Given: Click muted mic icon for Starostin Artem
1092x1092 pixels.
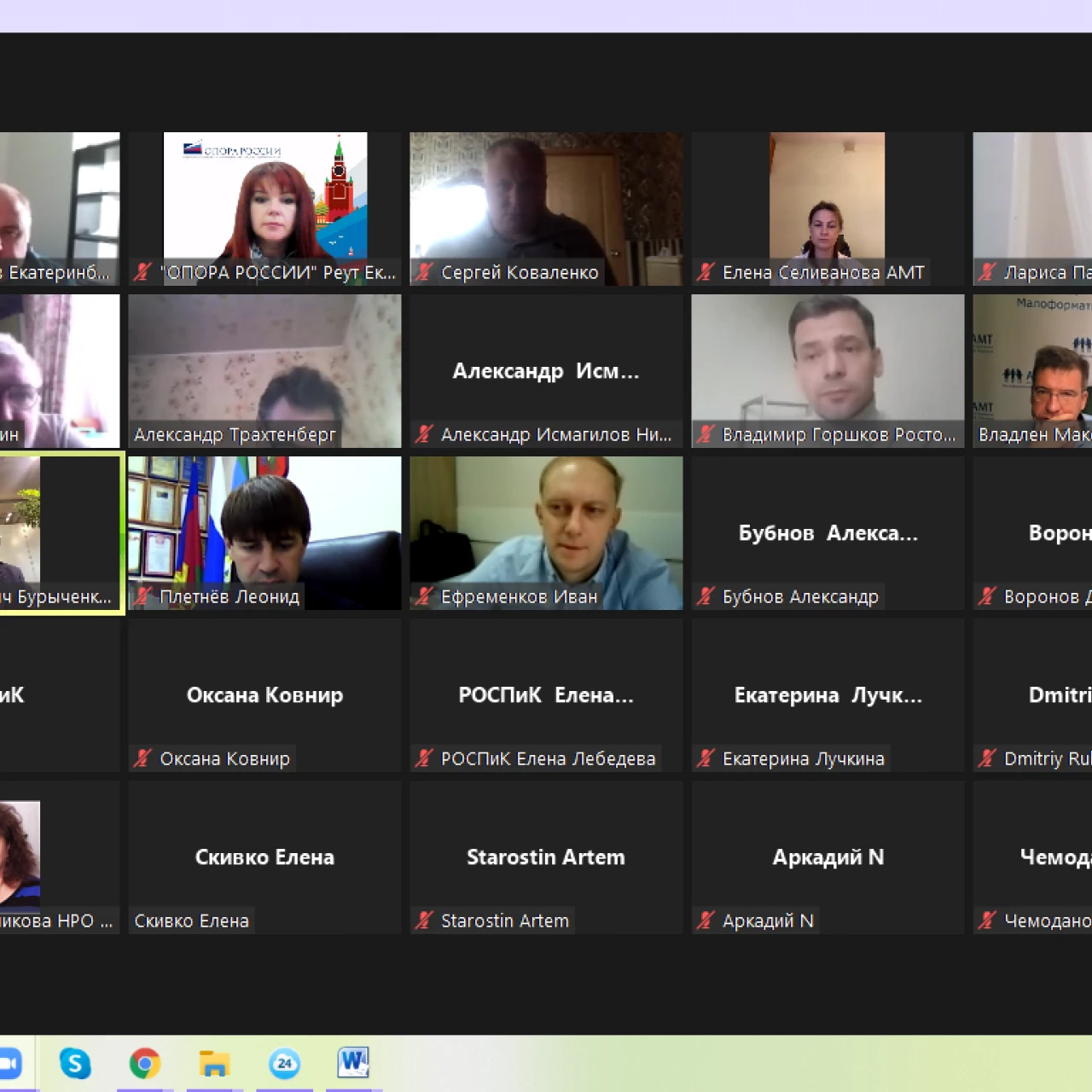Looking at the screenshot, I should (424, 921).
